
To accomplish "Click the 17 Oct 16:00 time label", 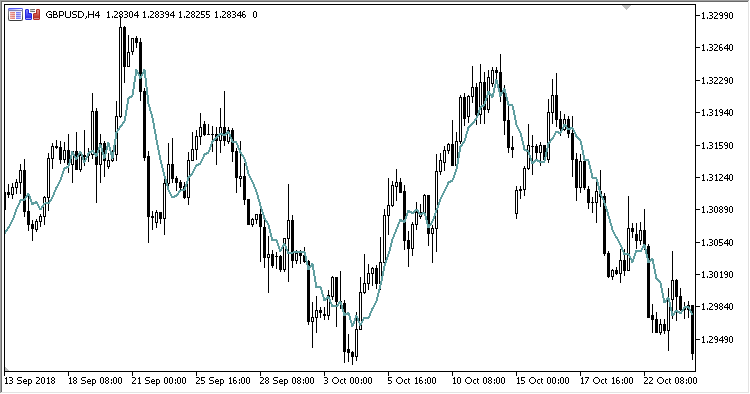I will coord(607,381).
